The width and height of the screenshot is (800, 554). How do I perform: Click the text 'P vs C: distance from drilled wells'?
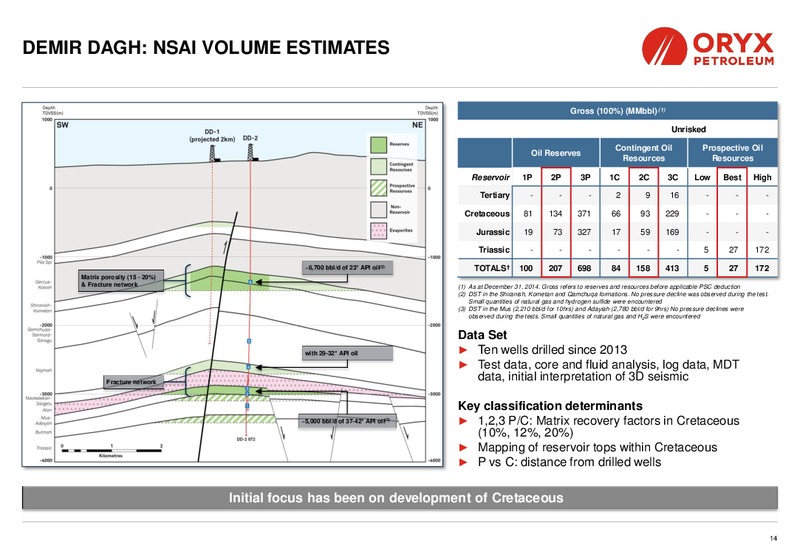pyautogui.click(x=569, y=462)
